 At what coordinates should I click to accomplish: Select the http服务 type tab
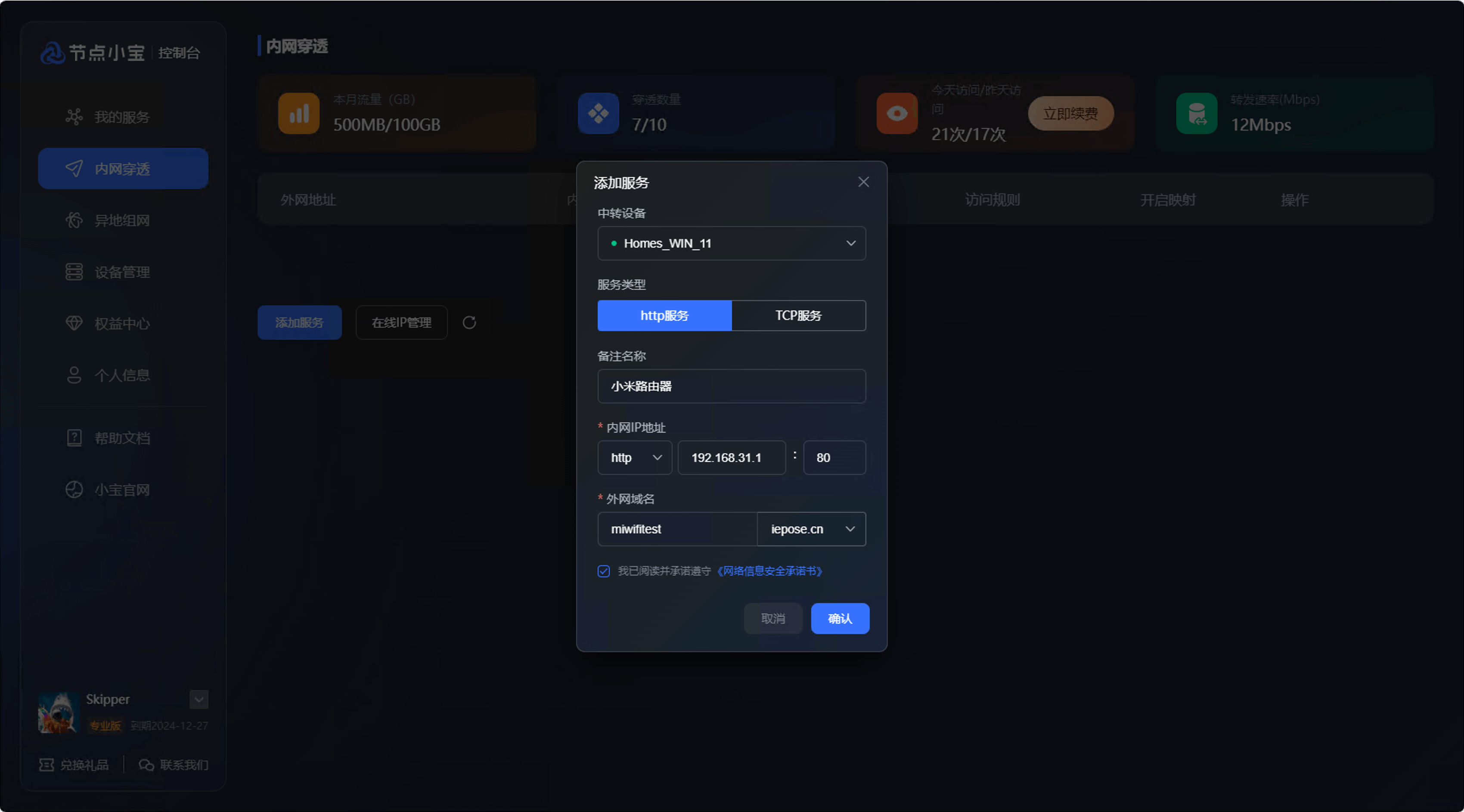pyautogui.click(x=665, y=316)
